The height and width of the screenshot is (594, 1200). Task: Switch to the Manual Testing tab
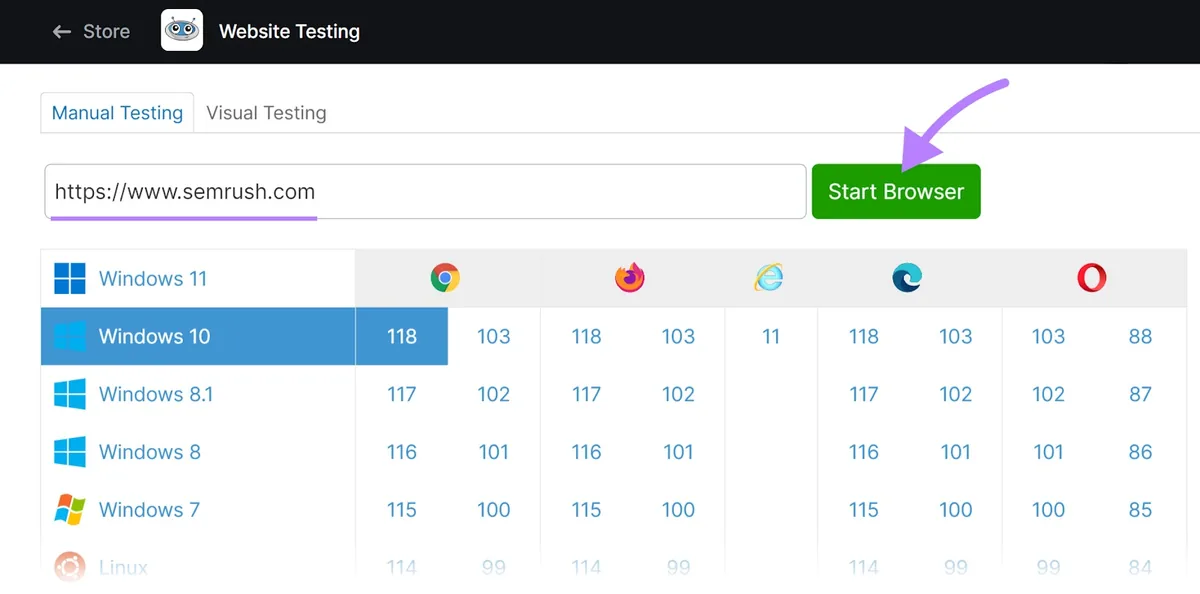click(117, 113)
